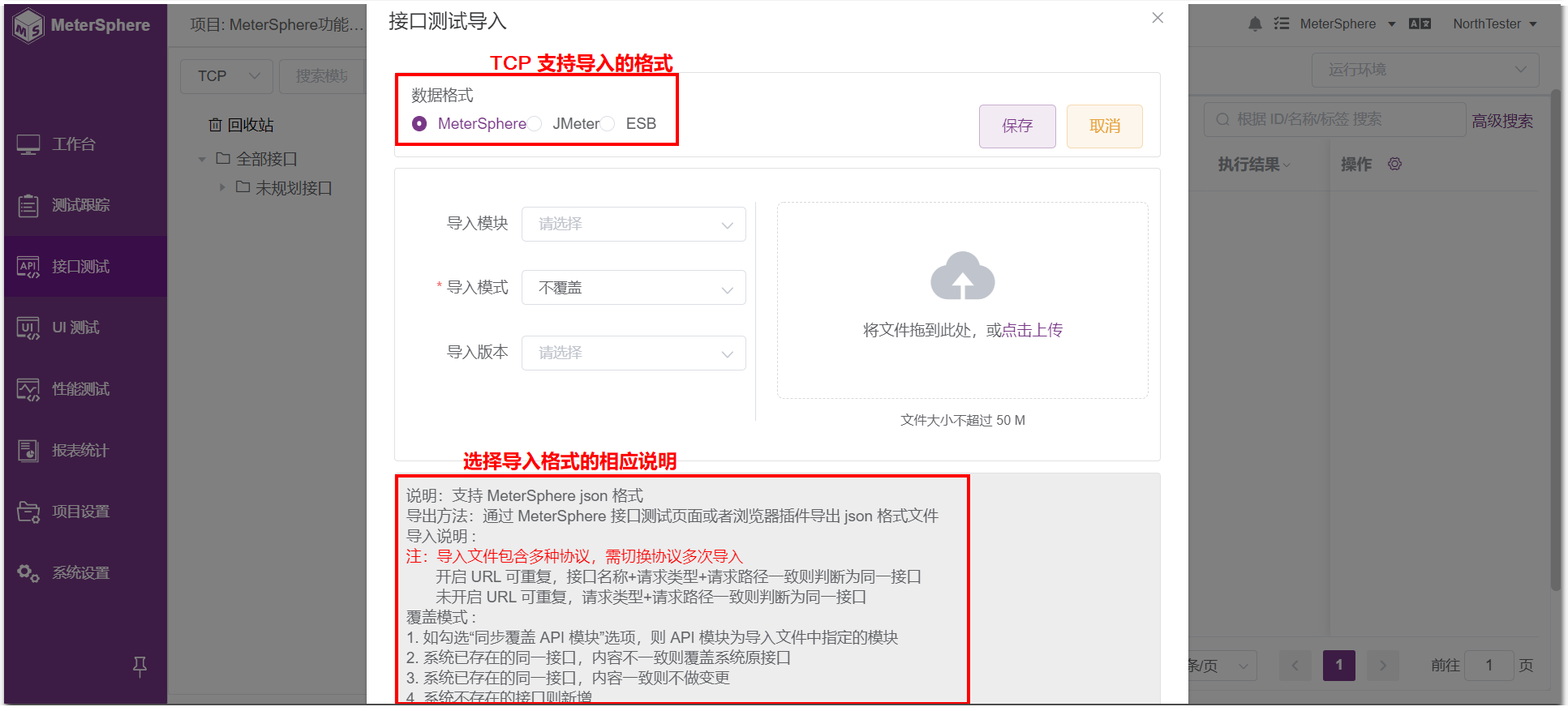Click the 保存 button
Screen dimensions: 1568x711
point(1017,126)
